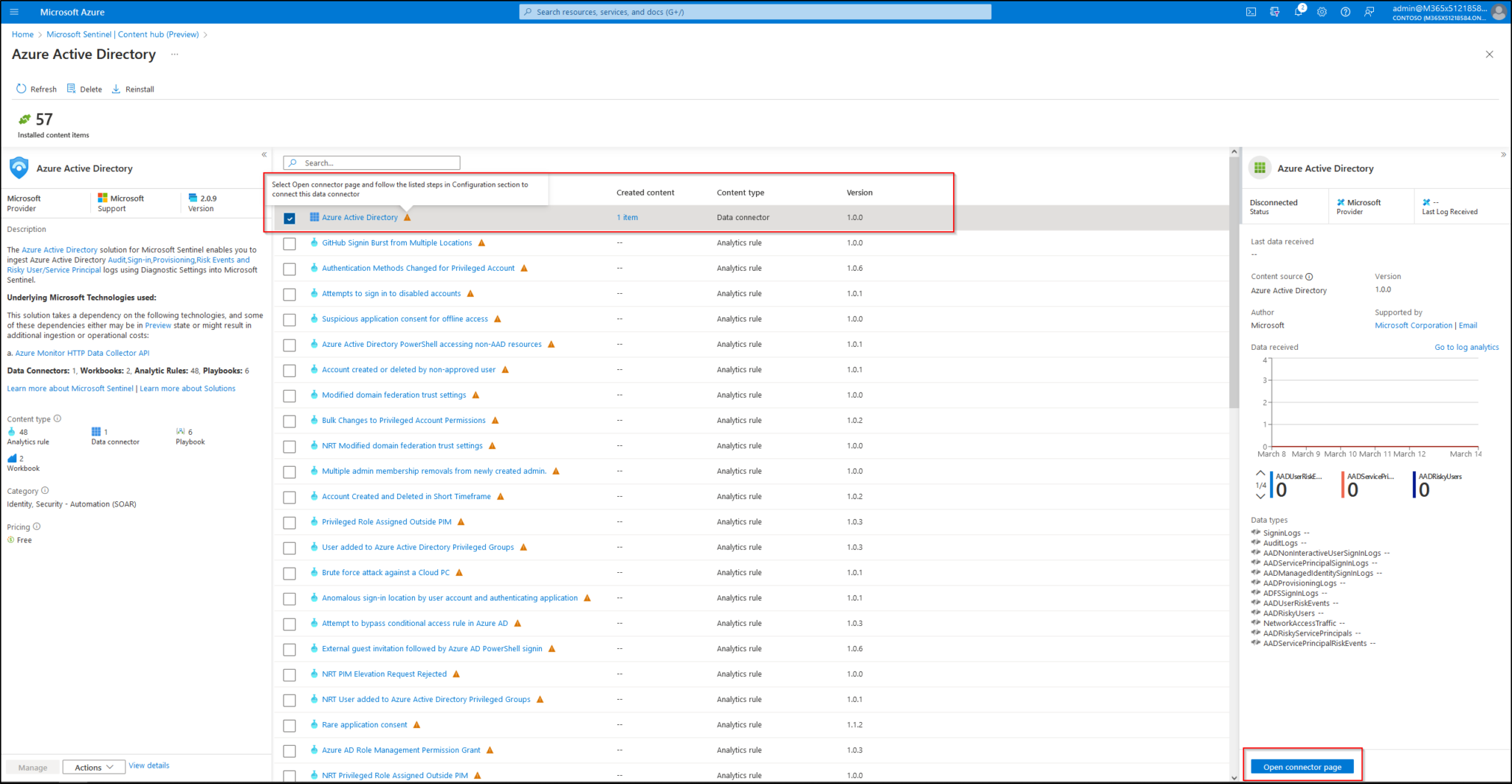Click the Open connector page button
Screen dimensions: 1512x784
pyautogui.click(x=1302, y=767)
